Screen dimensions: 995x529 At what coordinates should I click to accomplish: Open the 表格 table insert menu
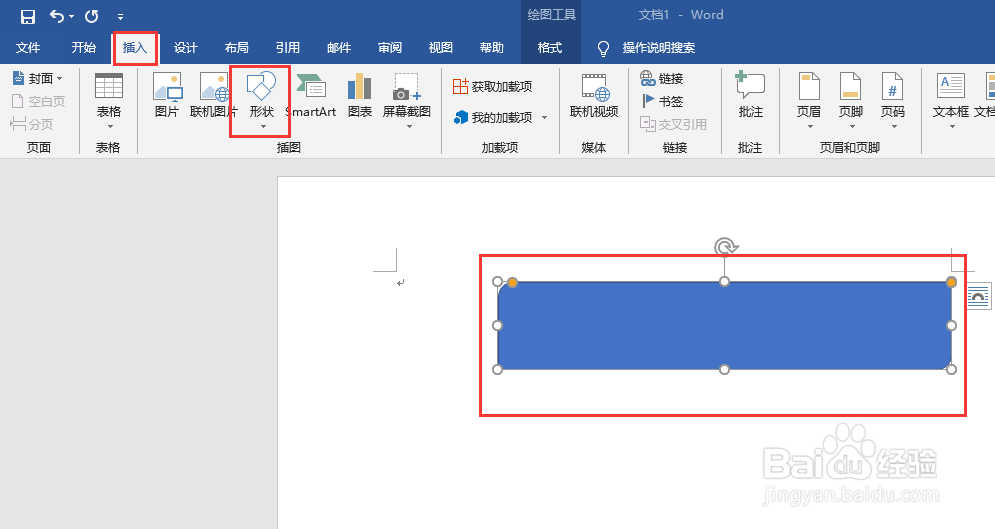tap(109, 100)
